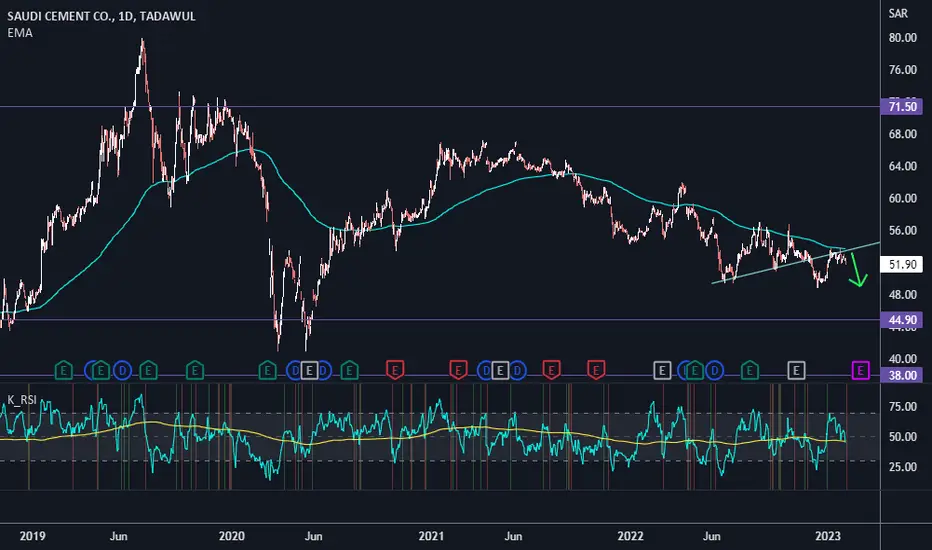
Task: Select the blue dividend D marker at June 2019
Action: click(122, 370)
